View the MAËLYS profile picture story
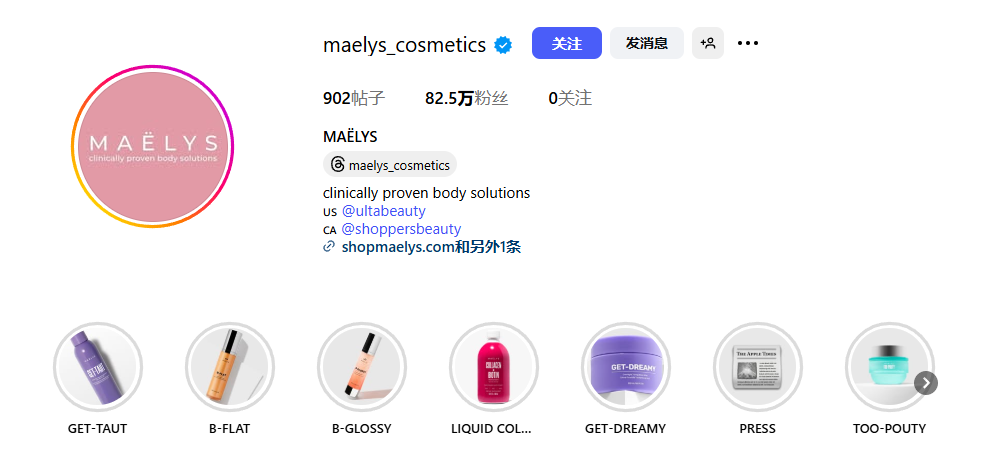Image resolution: width=991 pixels, height=460 pixels. [x=152, y=146]
